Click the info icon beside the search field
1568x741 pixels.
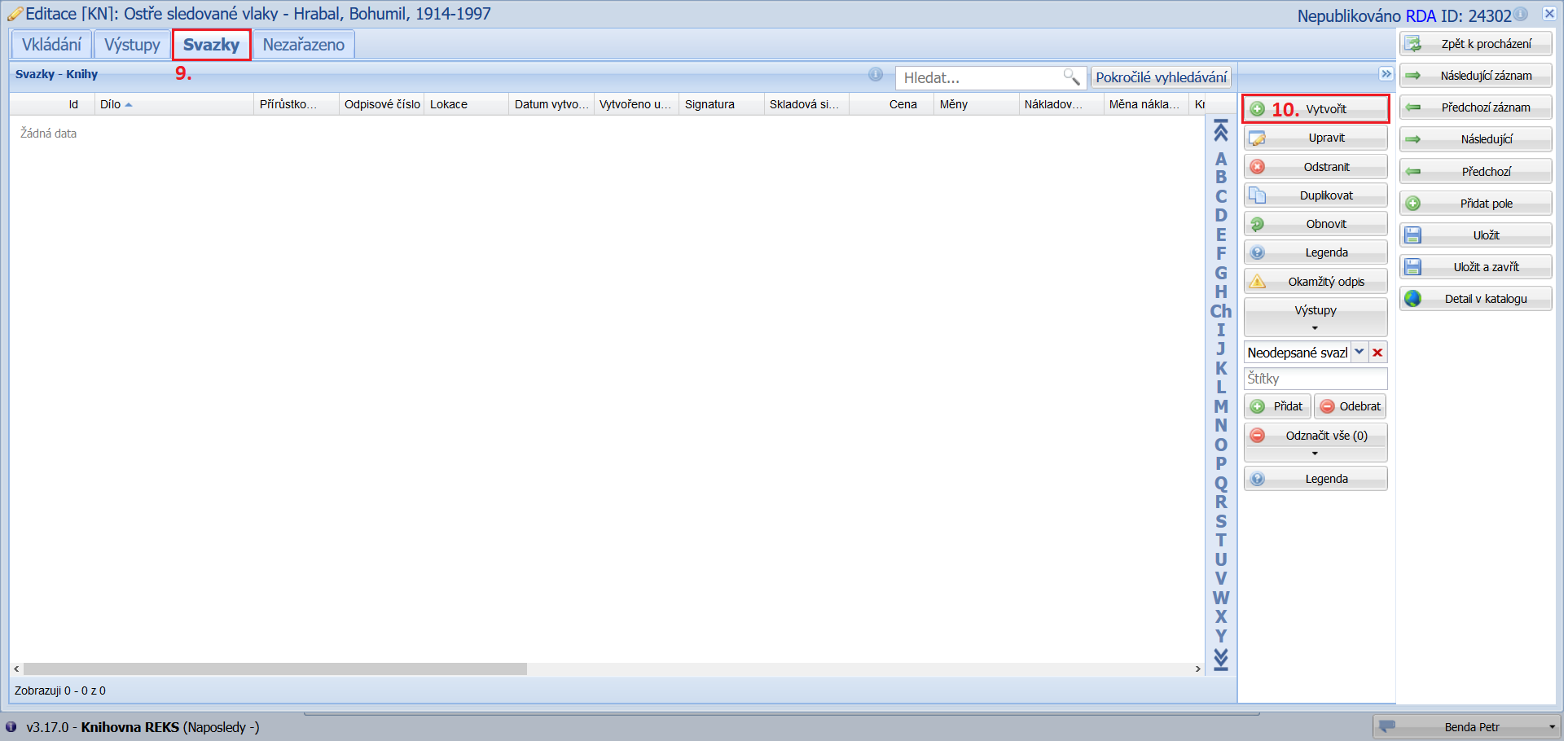(876, 75)
